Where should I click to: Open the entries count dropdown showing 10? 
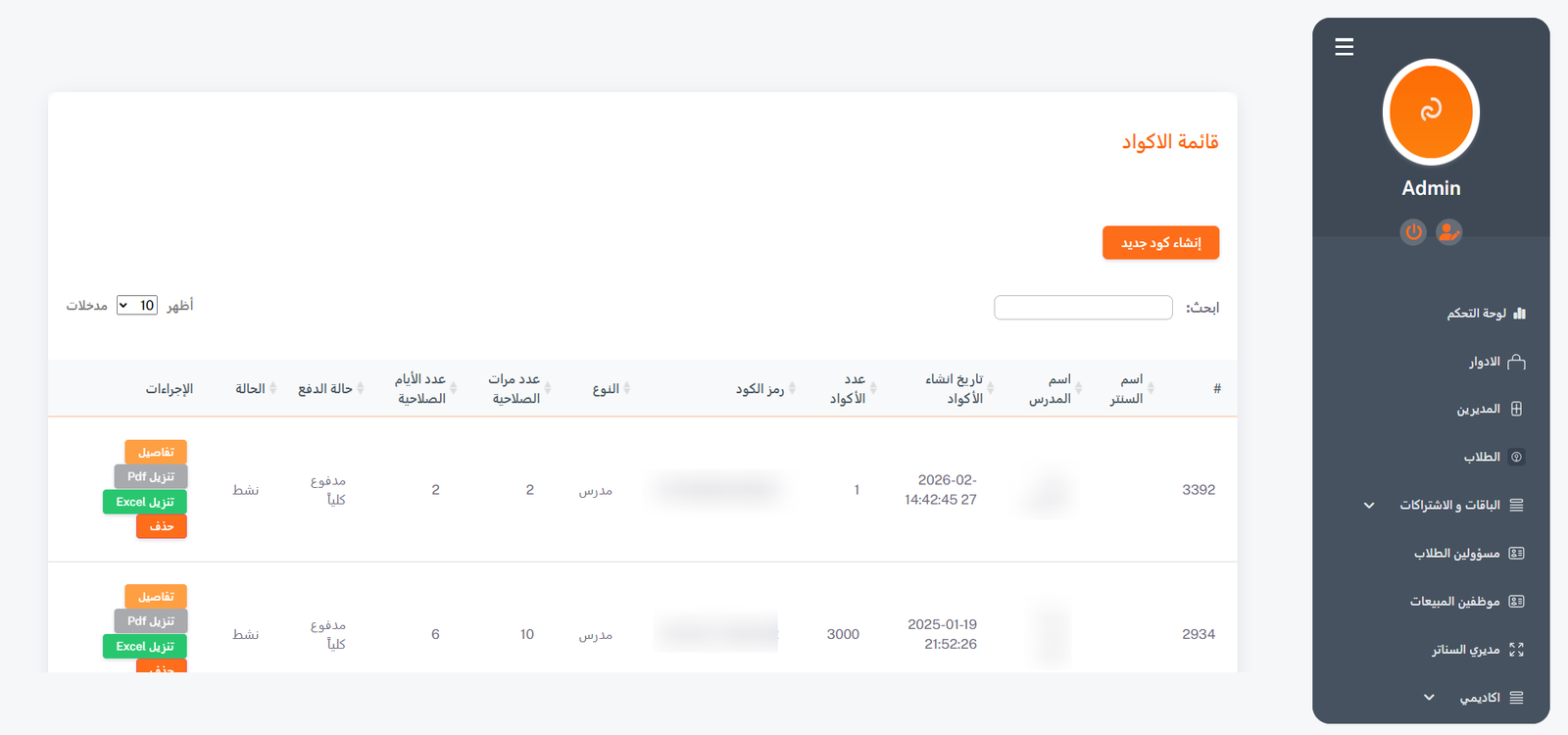coord(136,305)
